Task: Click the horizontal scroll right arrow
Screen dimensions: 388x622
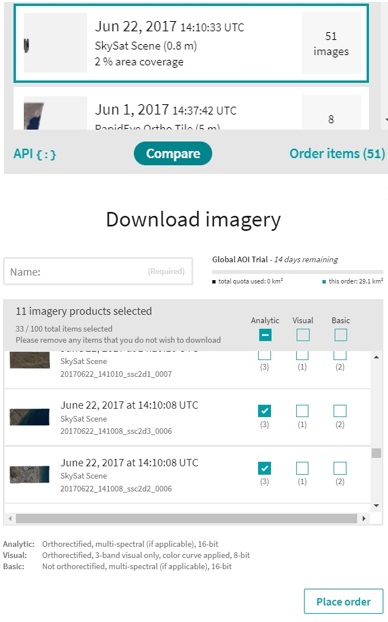Action: click(363, 518)
